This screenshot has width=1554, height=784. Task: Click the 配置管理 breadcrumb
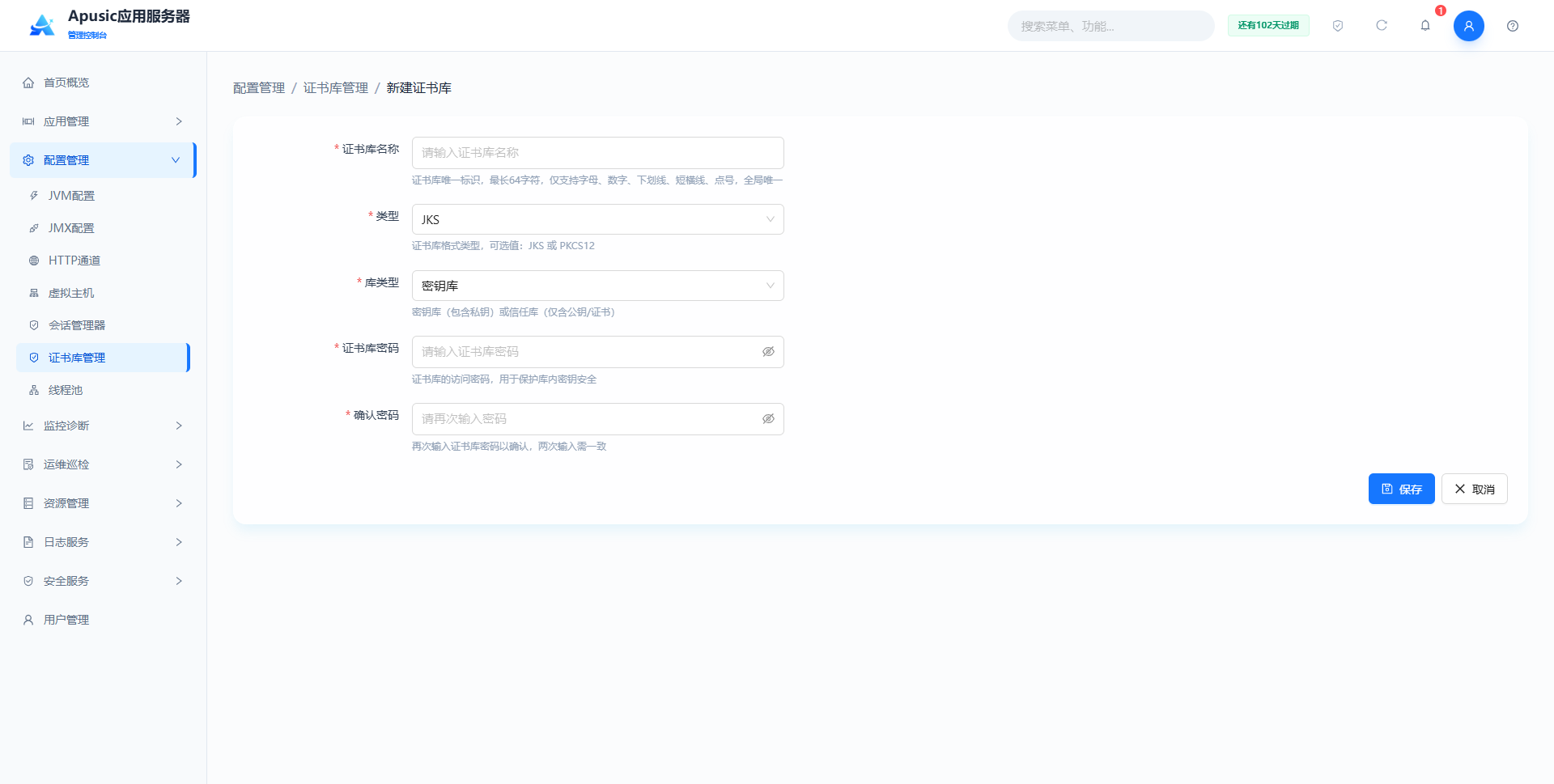pos(259,87)
